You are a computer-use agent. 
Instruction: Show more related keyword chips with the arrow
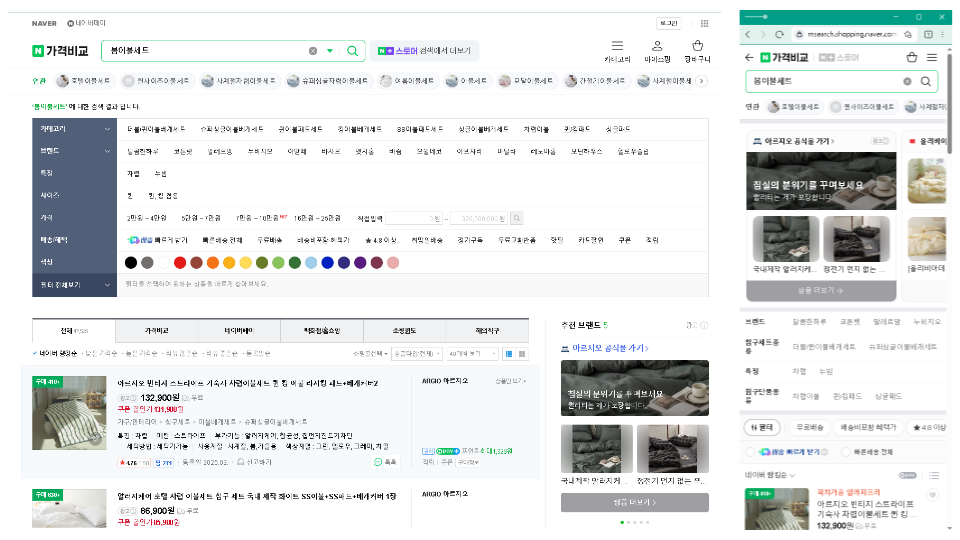coord(702,81)
